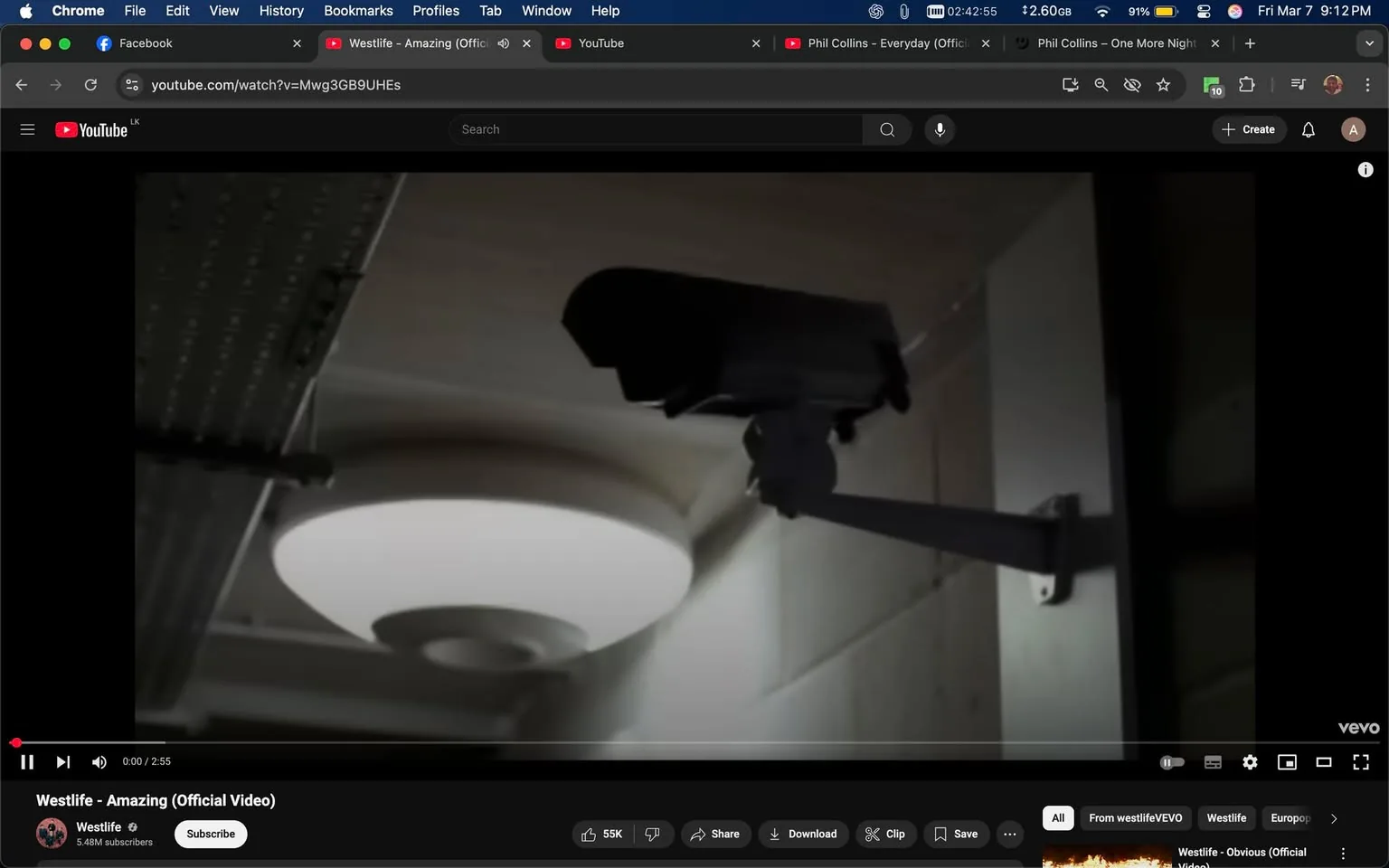1389x868 pixels.
Task: Play the Westlife - Obvious thumbnail
Action: point(1106,854)
